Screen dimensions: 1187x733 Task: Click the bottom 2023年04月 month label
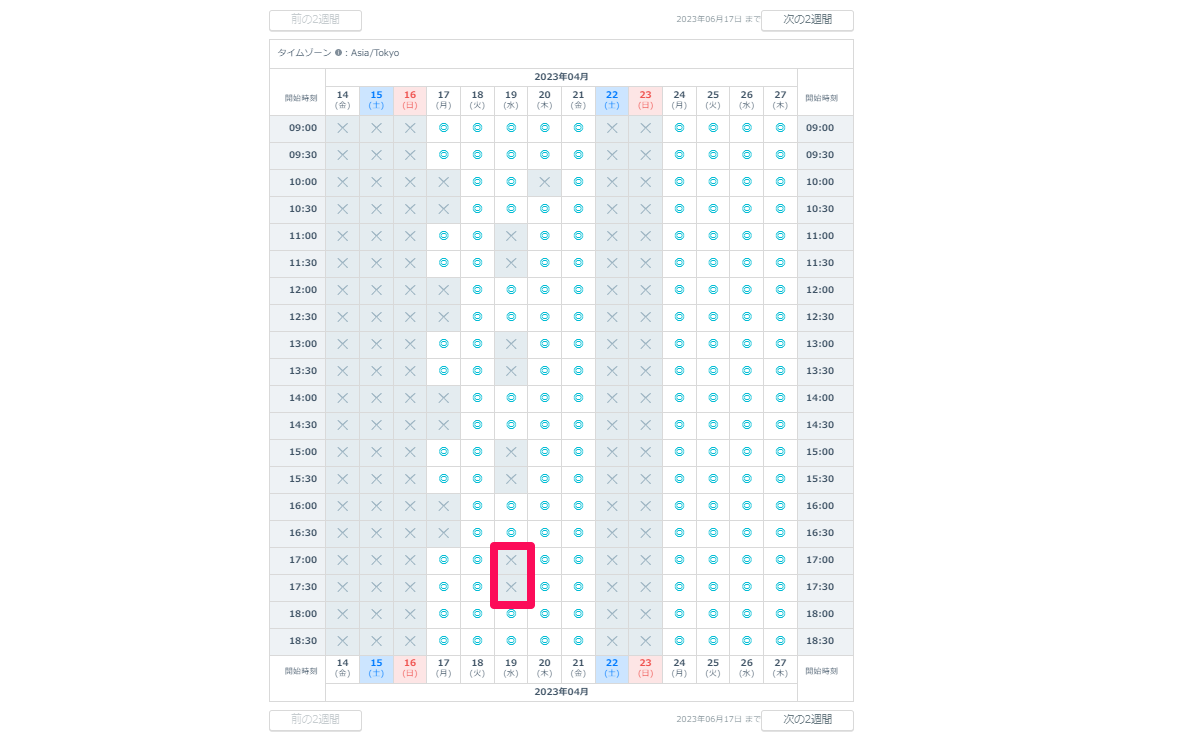(x=561, y=691)
